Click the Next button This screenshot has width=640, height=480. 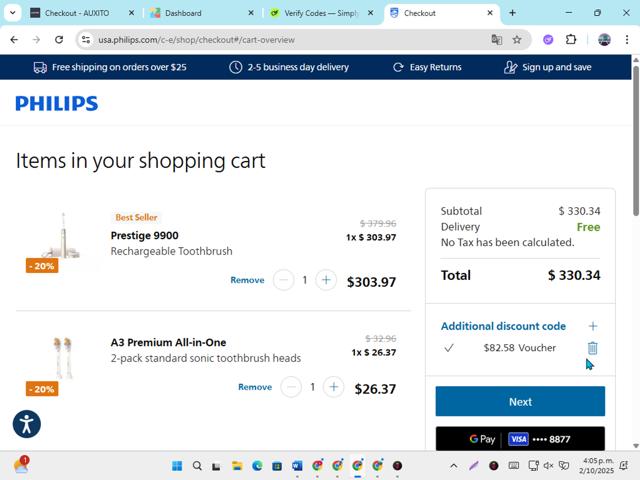pyautogui.click(x=520, y=401)
